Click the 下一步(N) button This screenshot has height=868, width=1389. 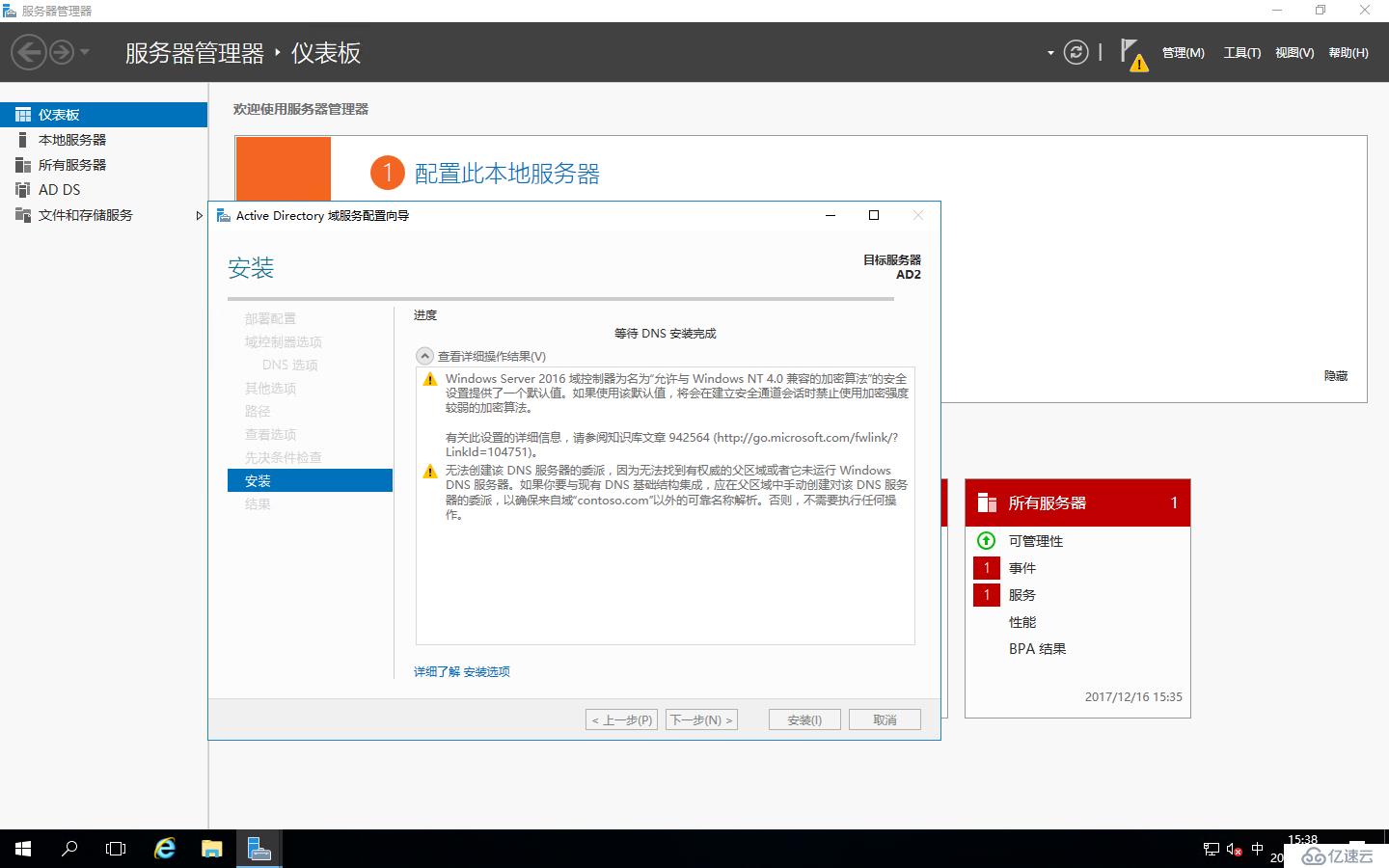[x=701, y=719]
